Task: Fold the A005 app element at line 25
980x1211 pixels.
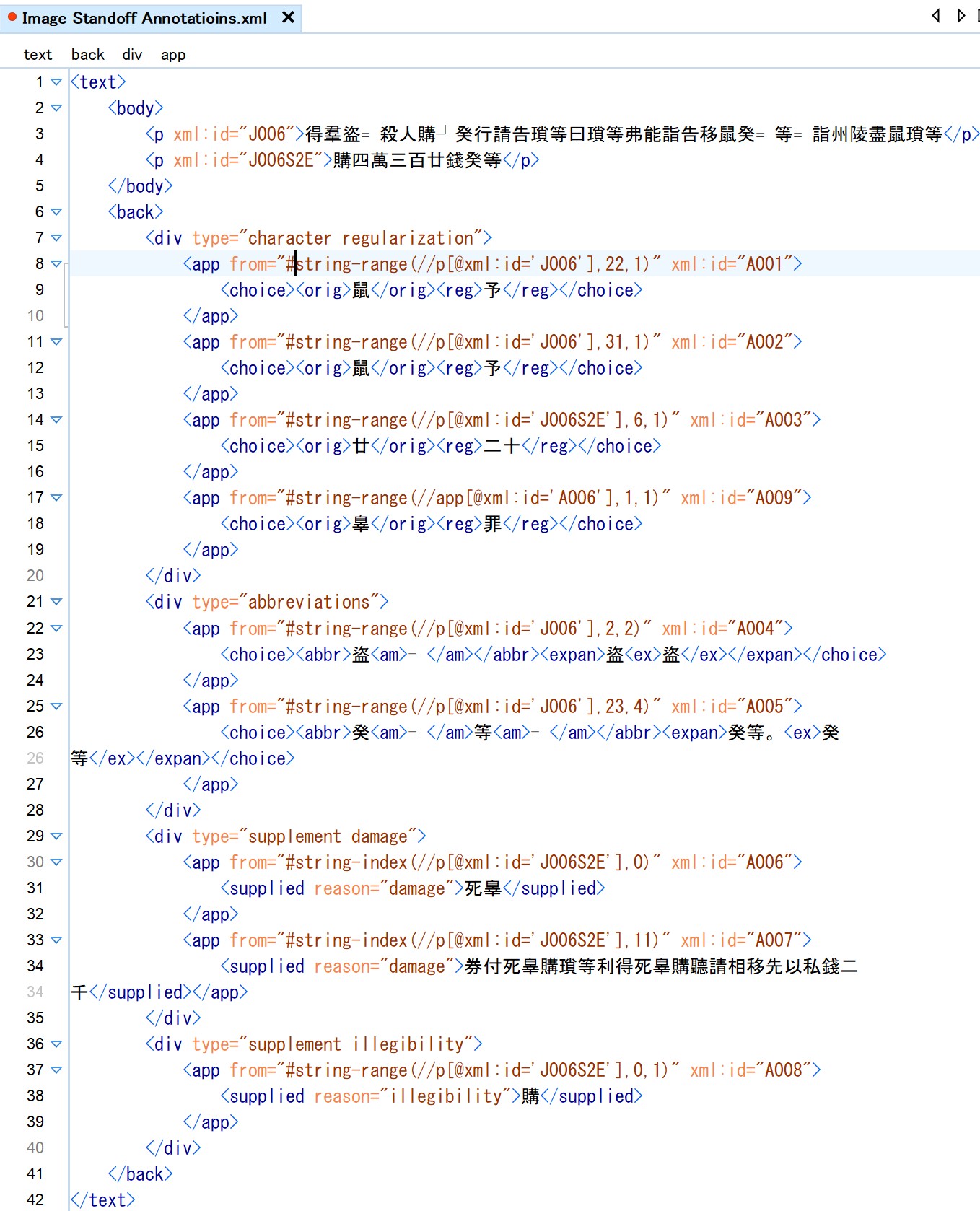Action: (56, 707)
